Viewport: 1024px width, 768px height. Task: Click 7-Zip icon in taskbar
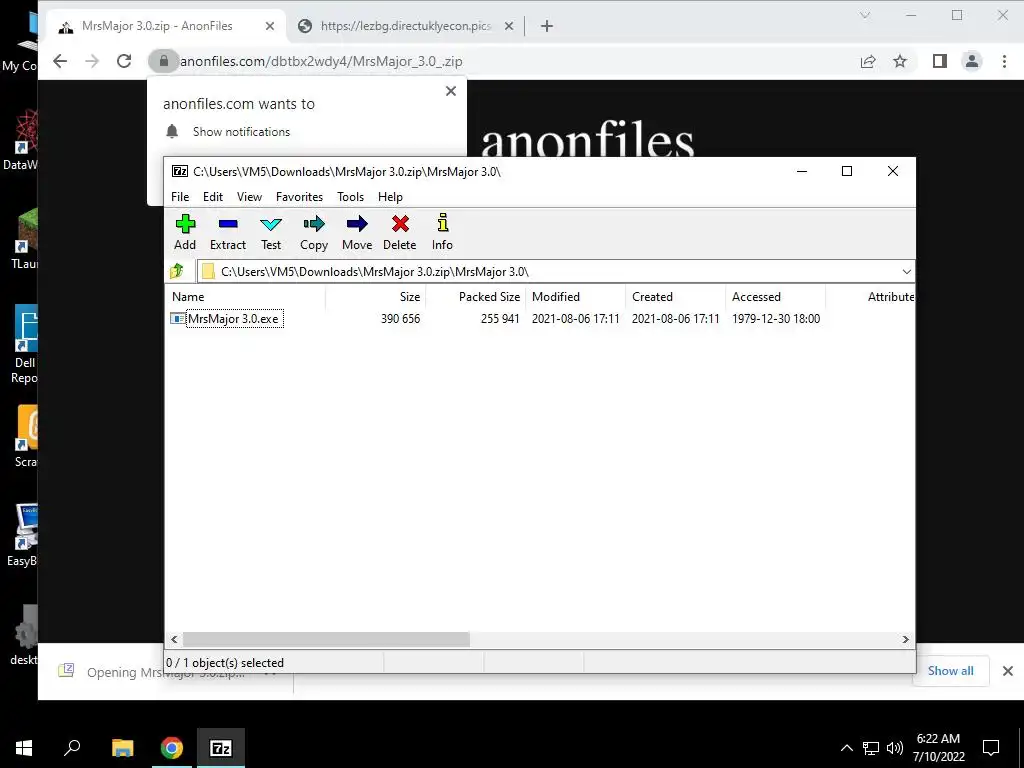click(x=221, y=748)
